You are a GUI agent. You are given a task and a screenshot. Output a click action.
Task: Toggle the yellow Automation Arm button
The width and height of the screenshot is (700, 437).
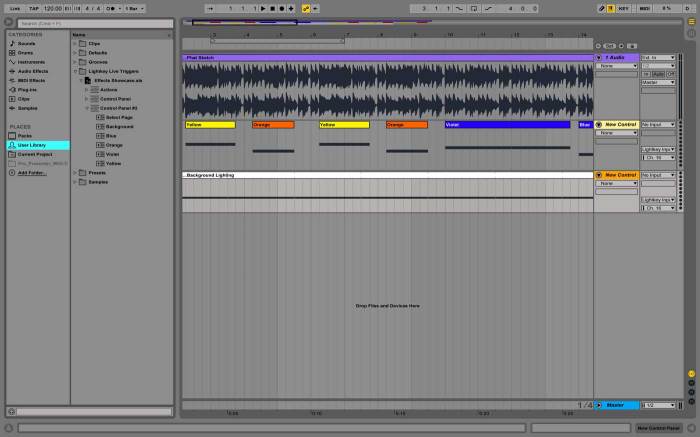click(x=306, y=8)
